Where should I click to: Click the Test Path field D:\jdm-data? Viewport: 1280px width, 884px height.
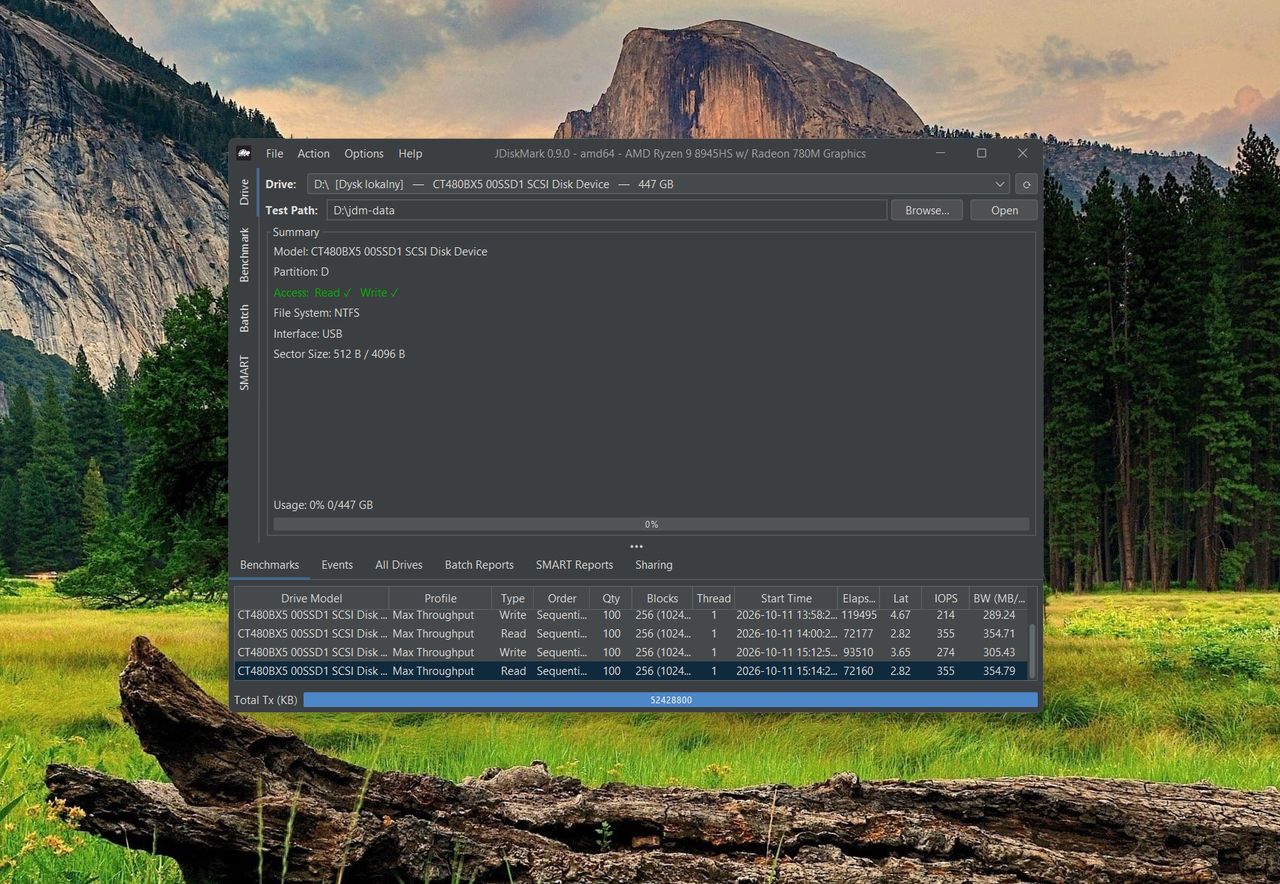607,210
